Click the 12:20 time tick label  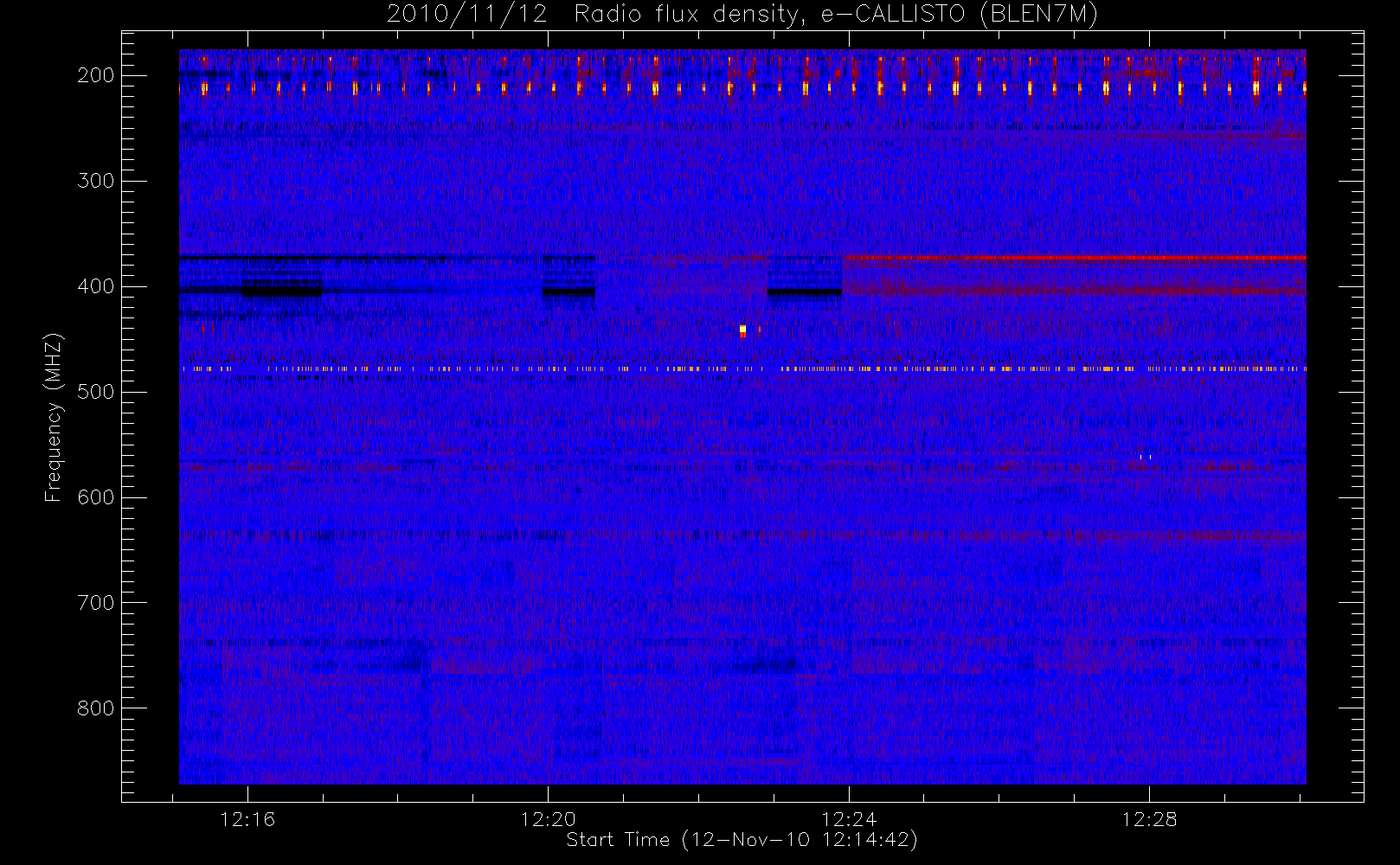pos(548,819)
